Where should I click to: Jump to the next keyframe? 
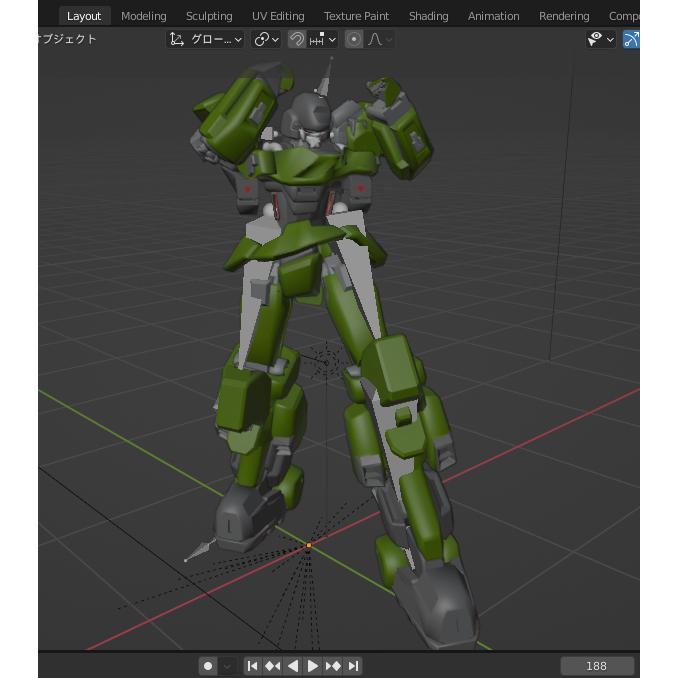tap(333, 666)
